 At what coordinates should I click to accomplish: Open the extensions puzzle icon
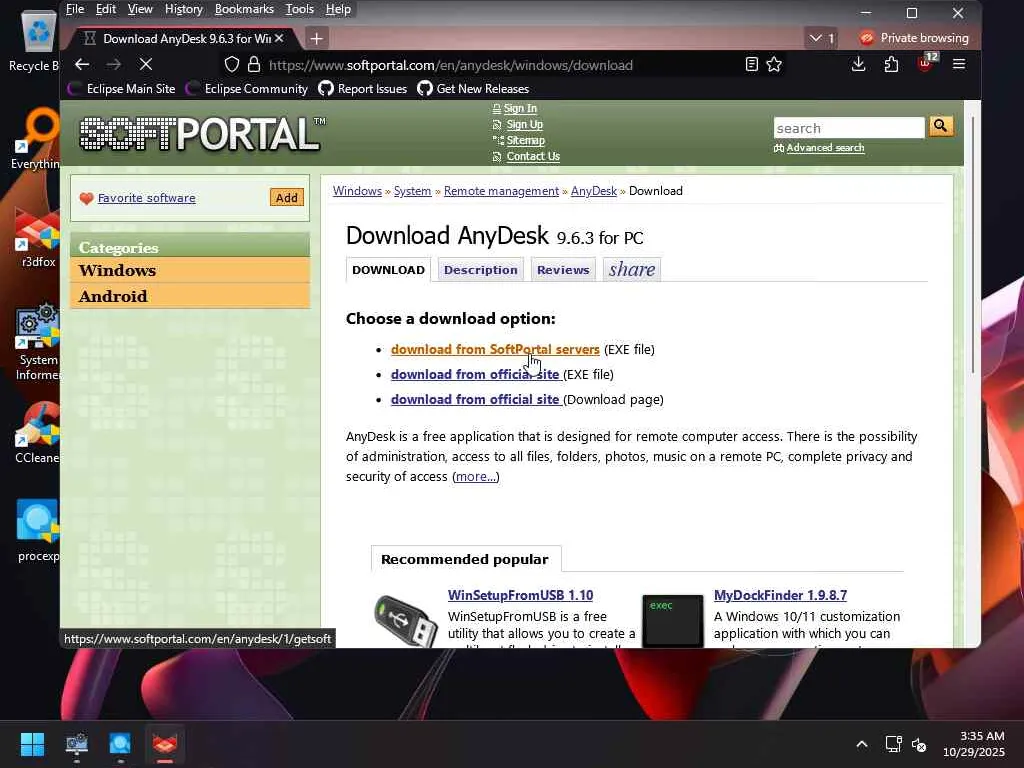tap(891, 64)
